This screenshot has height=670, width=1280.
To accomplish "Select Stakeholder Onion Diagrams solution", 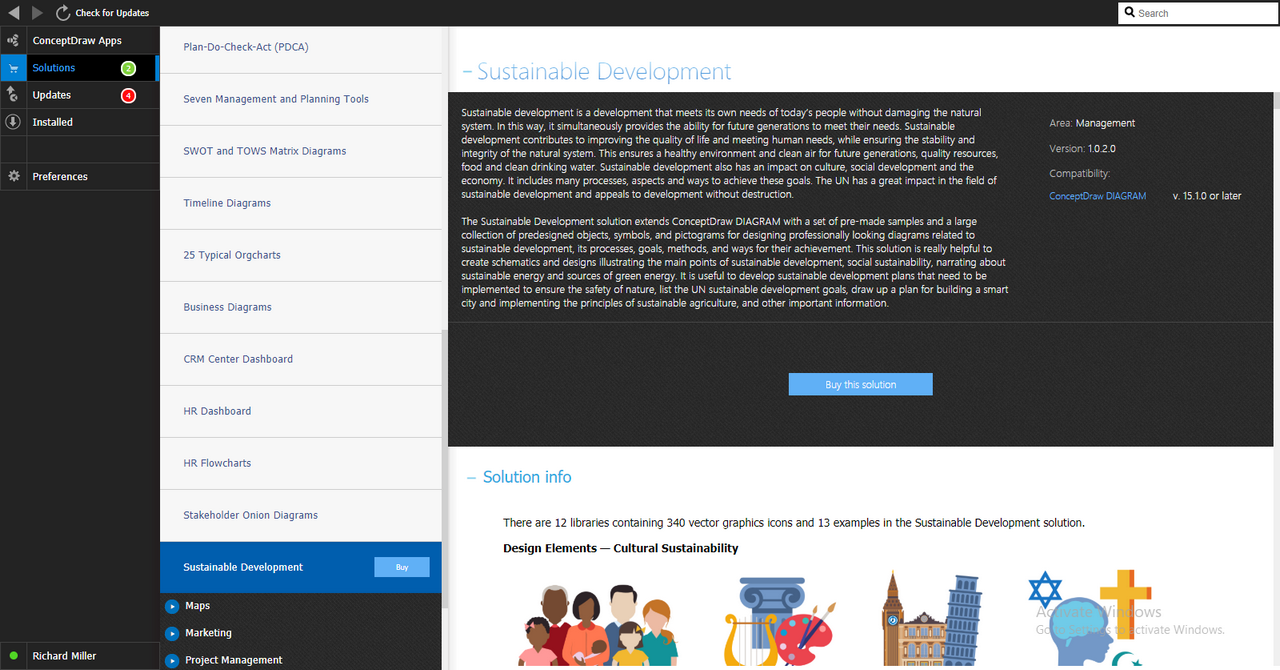I will click(x=301, y=515).
